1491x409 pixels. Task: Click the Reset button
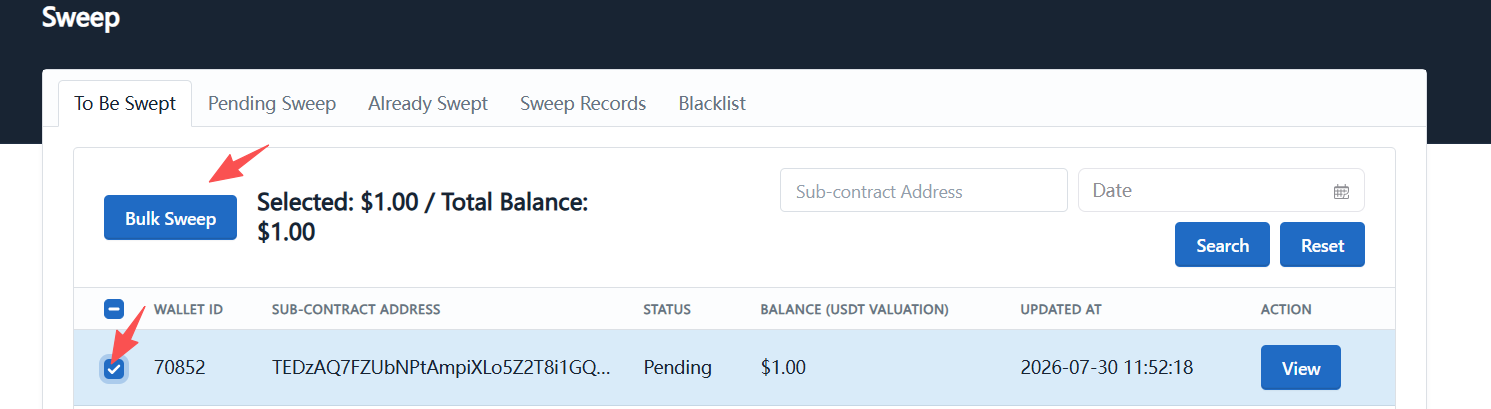[x=1322, y=245]
